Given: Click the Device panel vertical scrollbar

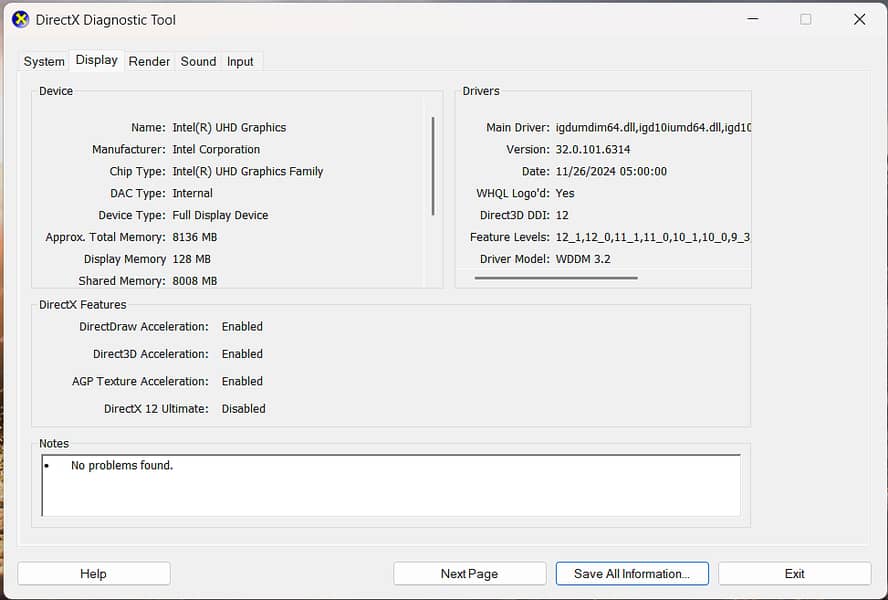Looking at the screenshot, I should tap(433, 166).
